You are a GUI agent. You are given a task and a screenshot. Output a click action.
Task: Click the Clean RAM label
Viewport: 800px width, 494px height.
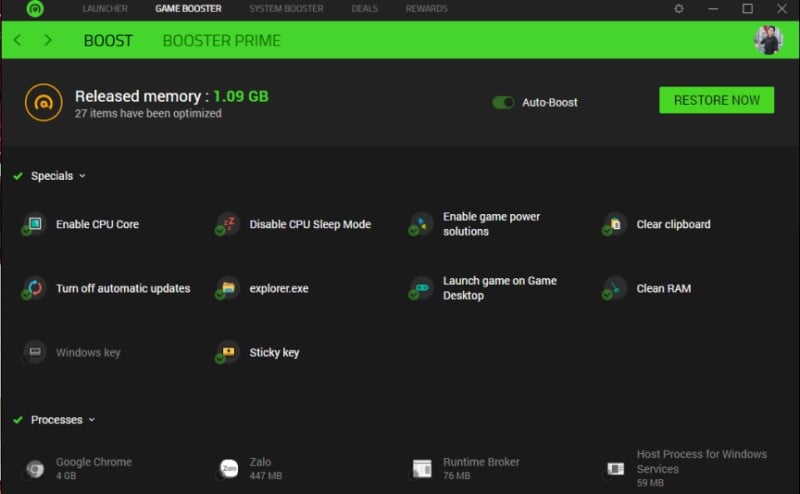pyautogui.click(x=664, y=288)
